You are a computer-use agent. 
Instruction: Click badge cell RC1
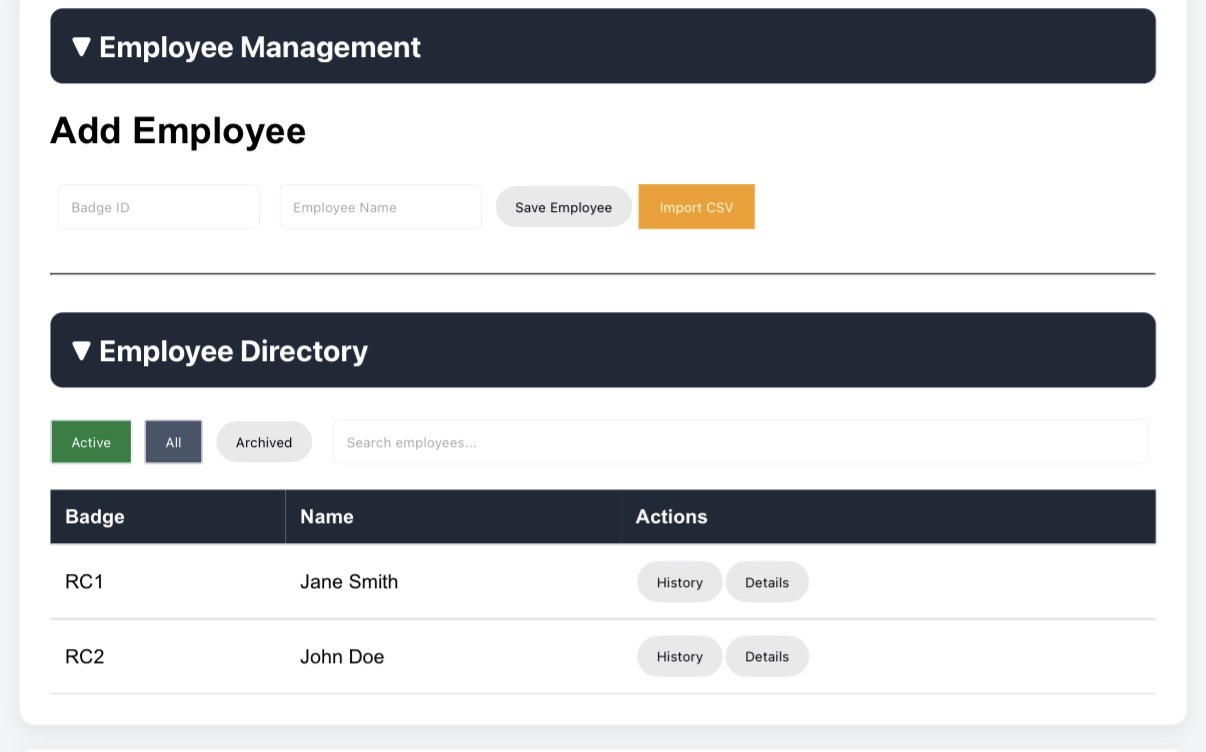coord(84,582)
